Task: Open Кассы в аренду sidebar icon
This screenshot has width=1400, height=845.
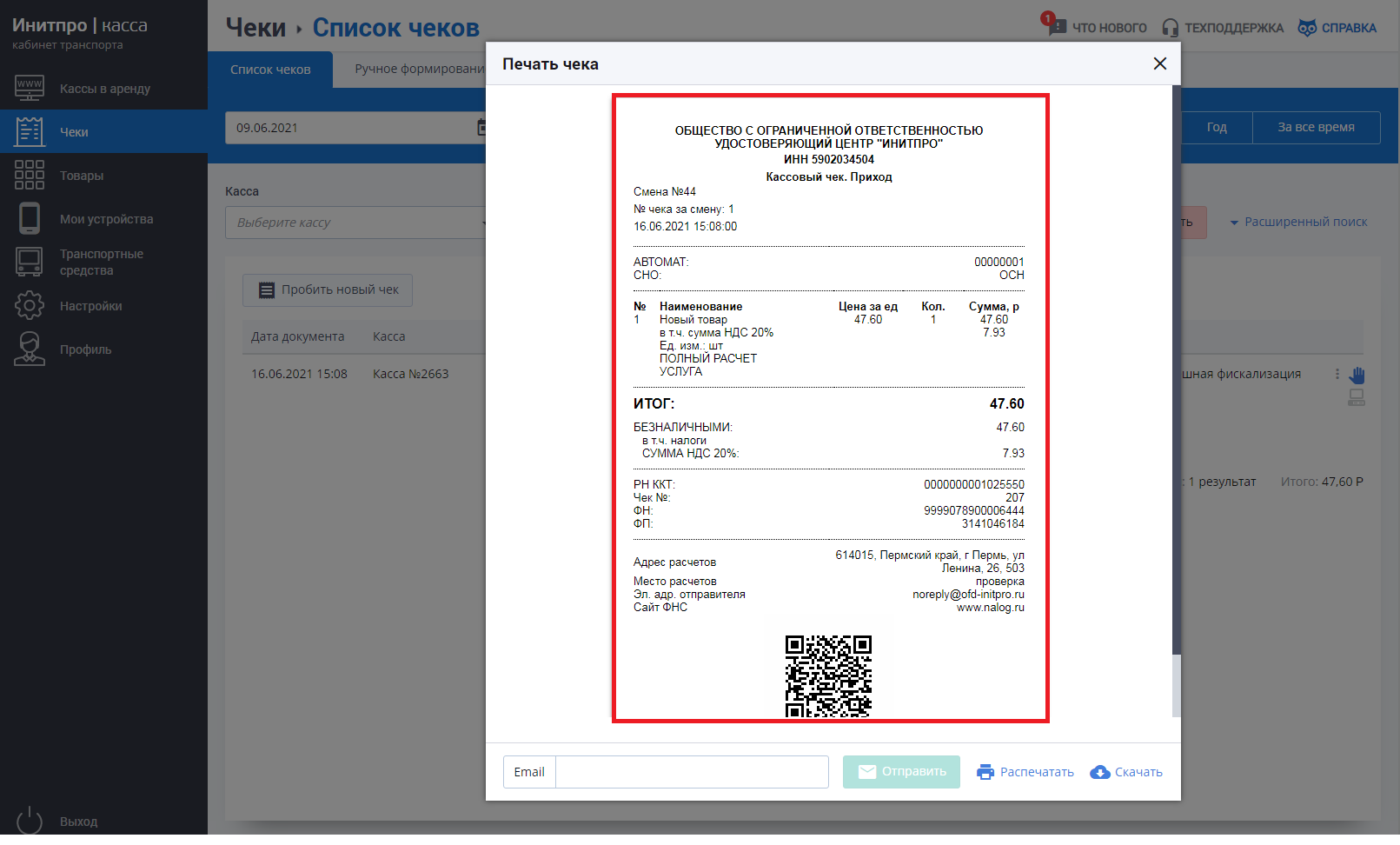Action: (x=30, y=88)
